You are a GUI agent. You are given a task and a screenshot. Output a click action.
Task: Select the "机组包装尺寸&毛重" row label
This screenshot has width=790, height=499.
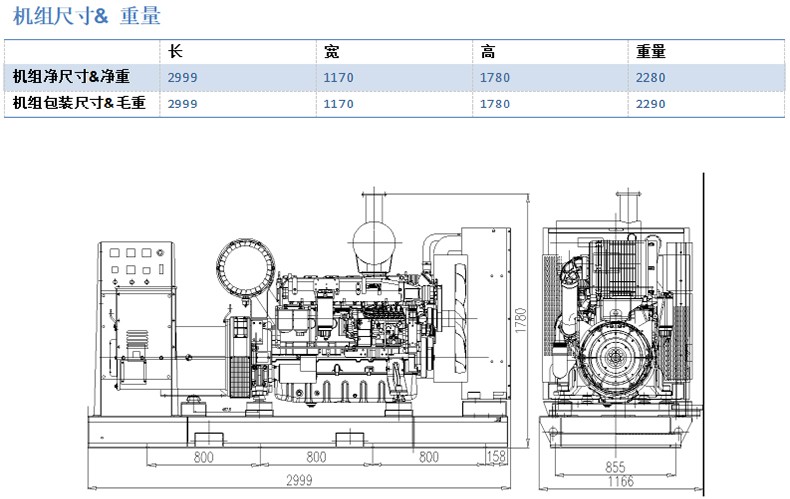coord(79,103)
